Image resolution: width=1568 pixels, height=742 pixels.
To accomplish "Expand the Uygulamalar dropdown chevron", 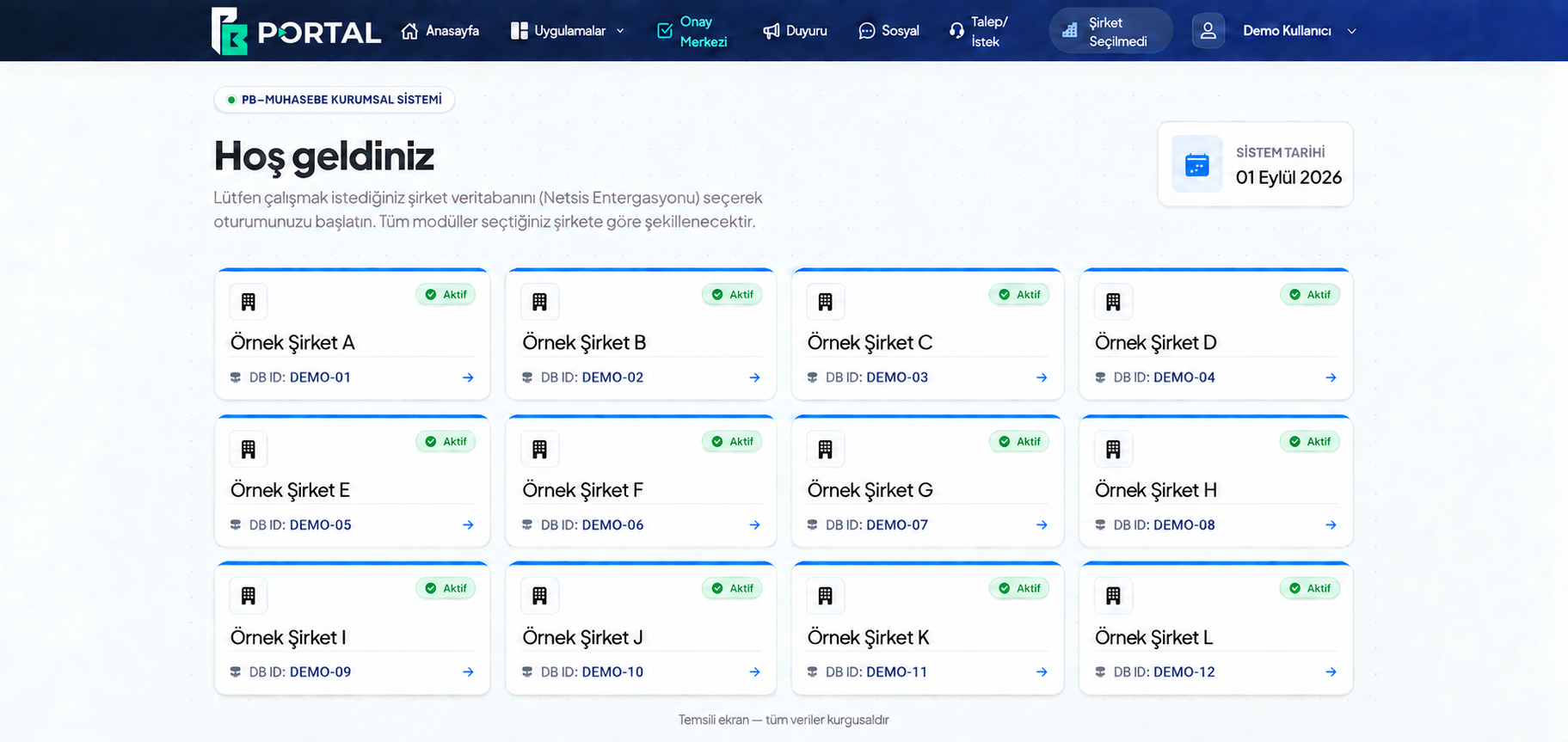I will pos(620,31).
